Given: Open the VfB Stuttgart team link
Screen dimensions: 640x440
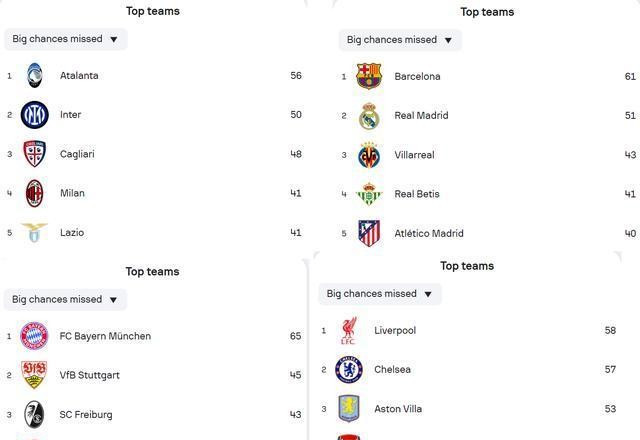Looking at the screenshot, I should pos(89,375).
